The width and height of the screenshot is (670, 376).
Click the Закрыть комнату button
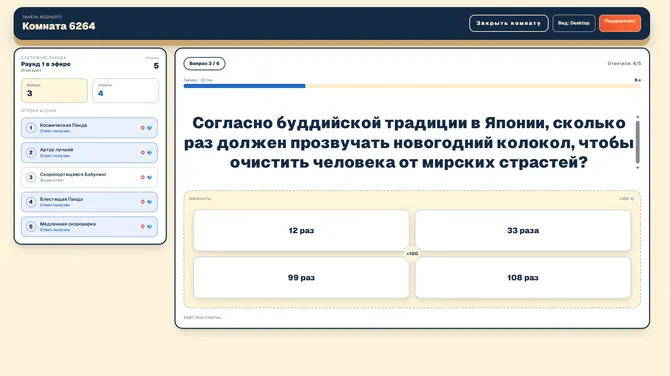[x=508, y=23]
